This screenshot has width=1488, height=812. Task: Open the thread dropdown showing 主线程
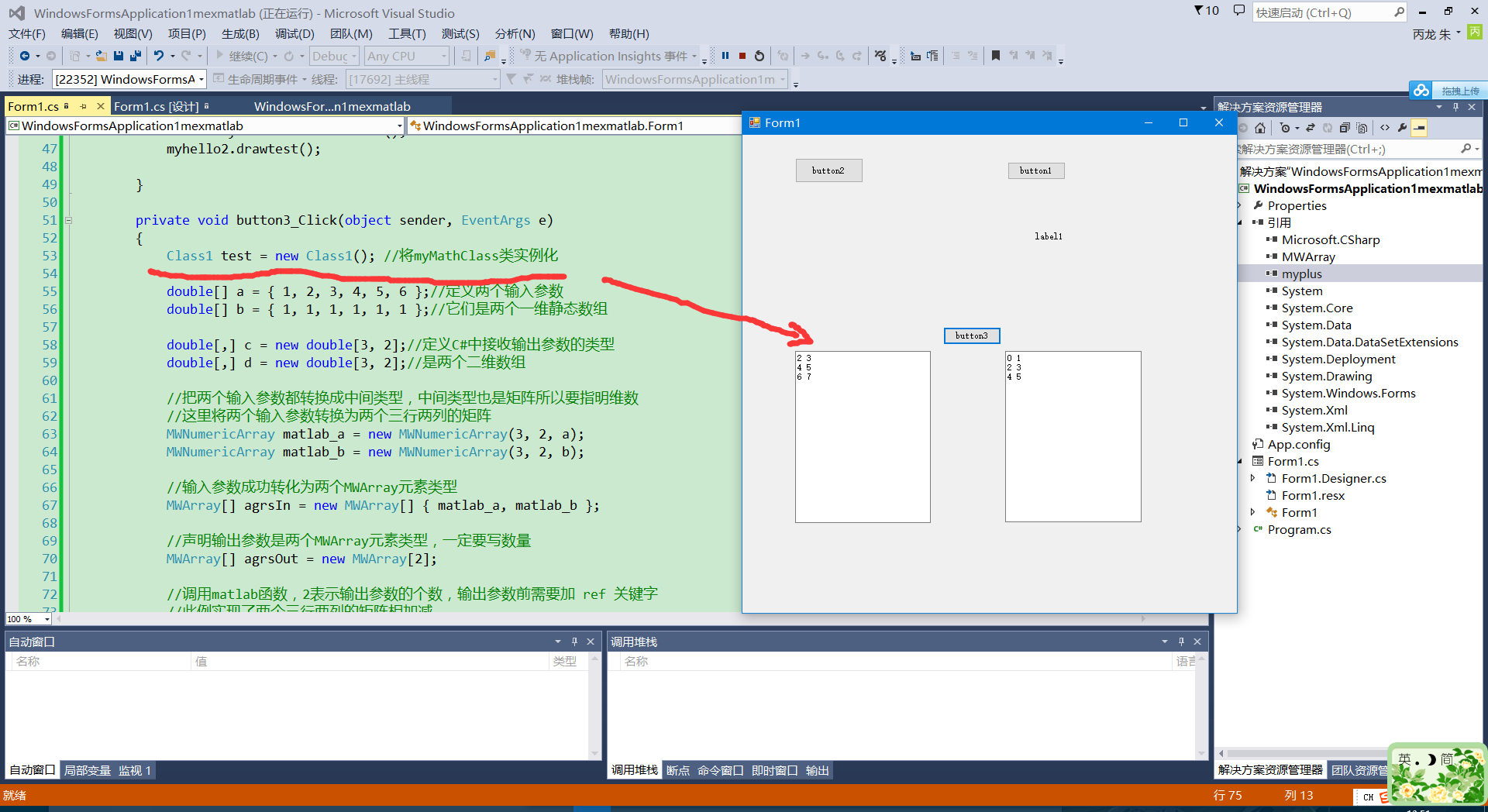(x=422, y=79)
